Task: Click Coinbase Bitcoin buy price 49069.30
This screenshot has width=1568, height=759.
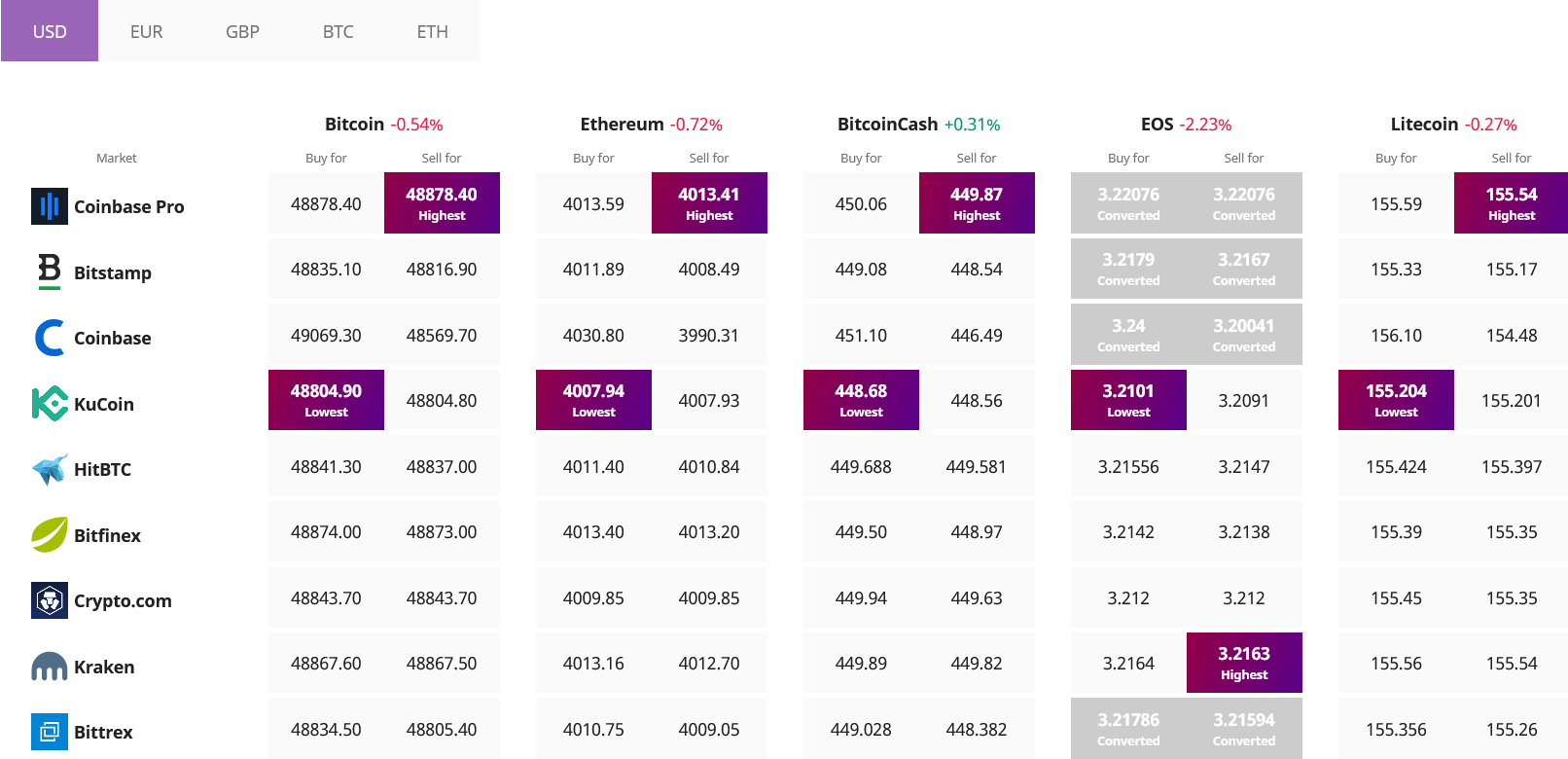Action: [326, 335]
